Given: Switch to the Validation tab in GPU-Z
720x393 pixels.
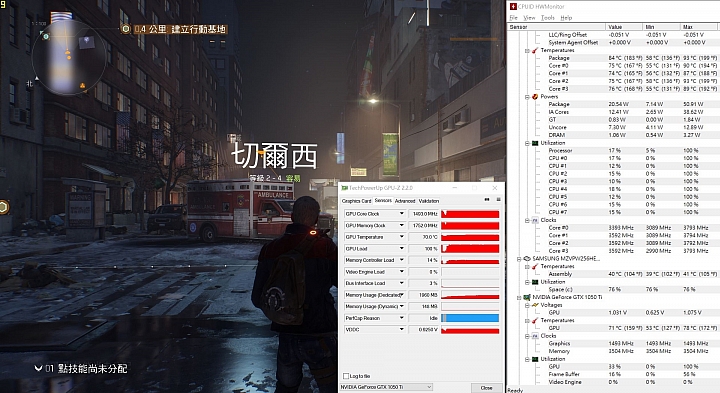Looking at the screenshot, I should tap(429, 201).
